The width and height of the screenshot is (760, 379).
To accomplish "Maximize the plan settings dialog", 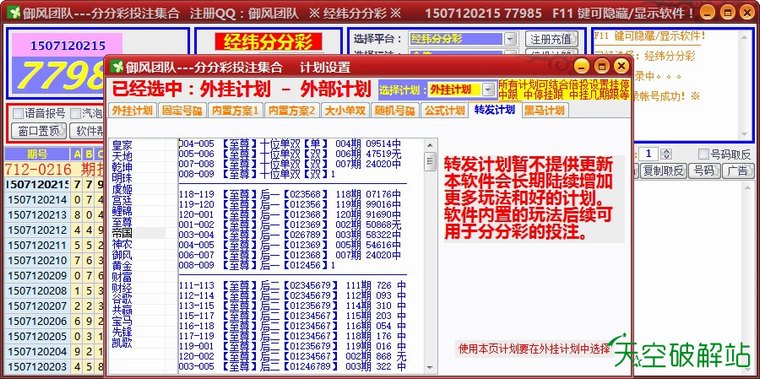I will pos(602,66).
